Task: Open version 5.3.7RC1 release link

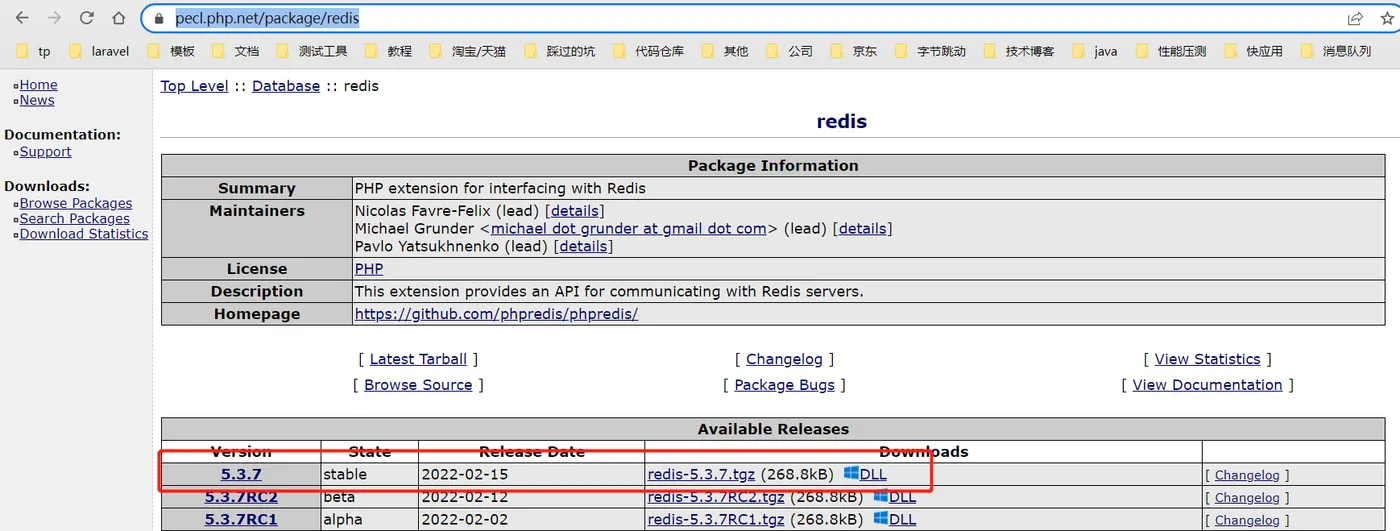Action: [241, 519]
